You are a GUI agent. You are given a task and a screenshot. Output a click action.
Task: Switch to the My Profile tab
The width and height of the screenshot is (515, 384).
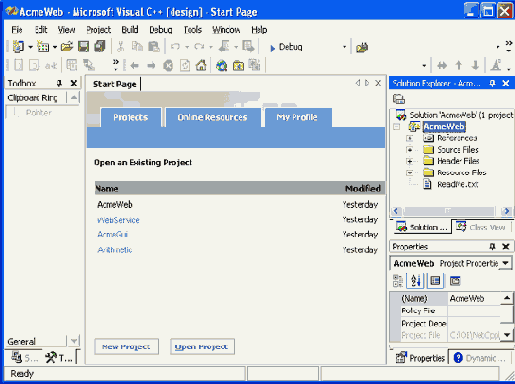(297, 117)
